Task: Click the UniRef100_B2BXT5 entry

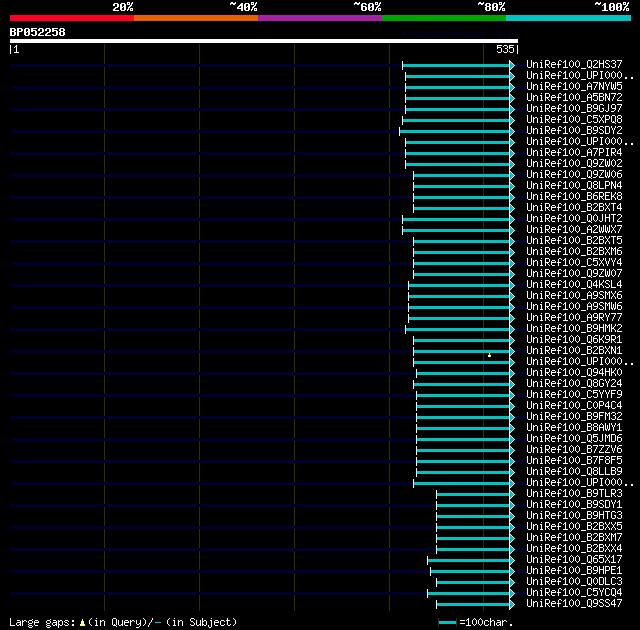Action: [574, 241]
